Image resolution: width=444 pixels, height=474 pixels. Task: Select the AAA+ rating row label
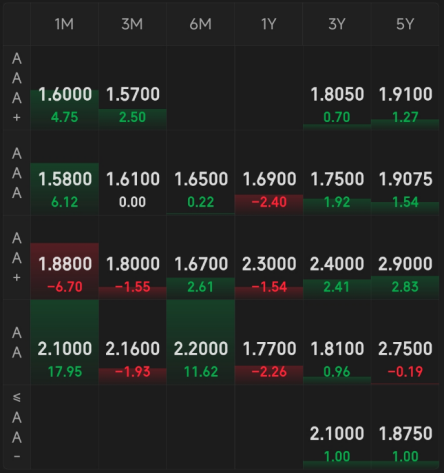17,88
